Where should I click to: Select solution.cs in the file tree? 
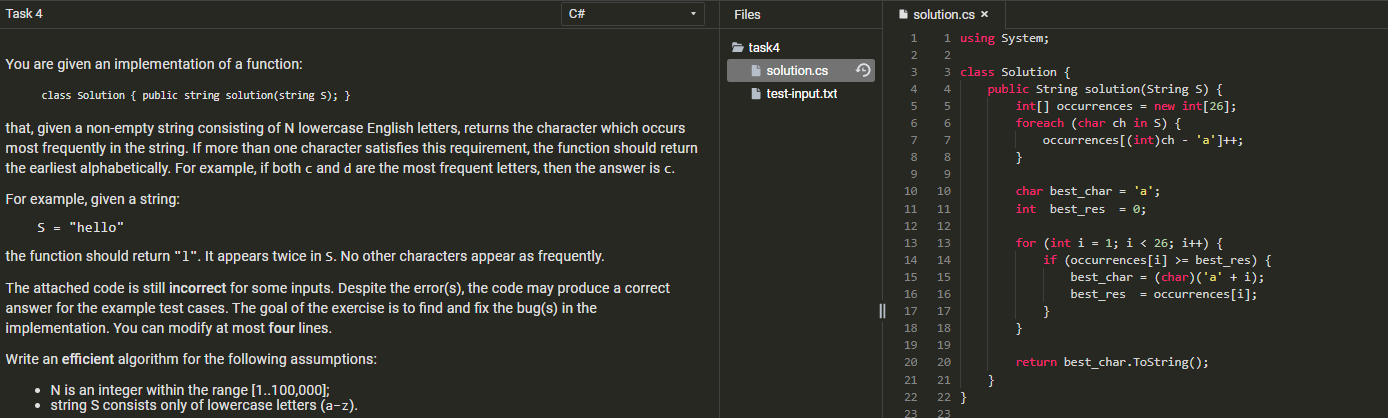click(801, 71)
